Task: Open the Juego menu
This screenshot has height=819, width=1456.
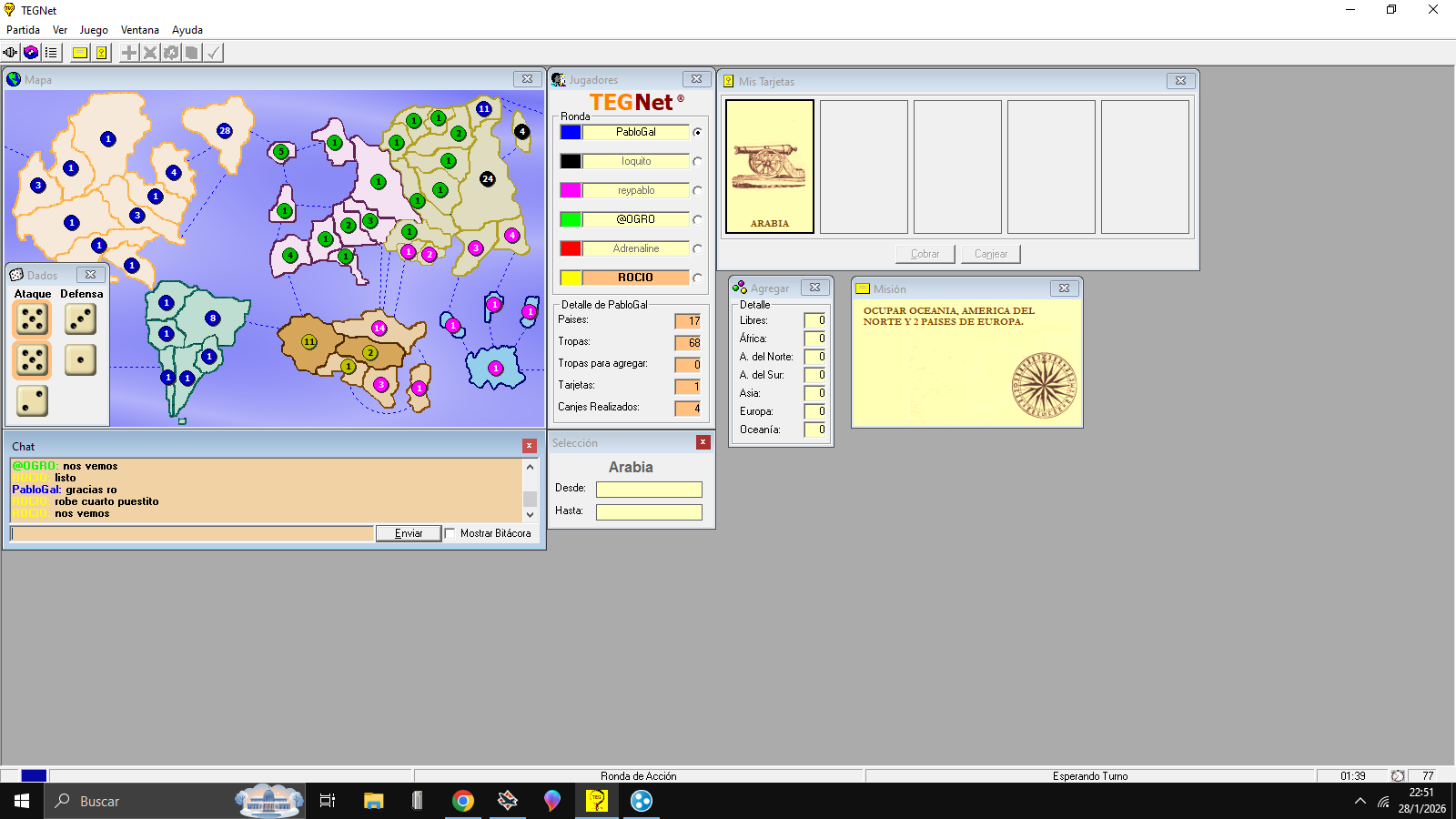Action: pos(94,30)
